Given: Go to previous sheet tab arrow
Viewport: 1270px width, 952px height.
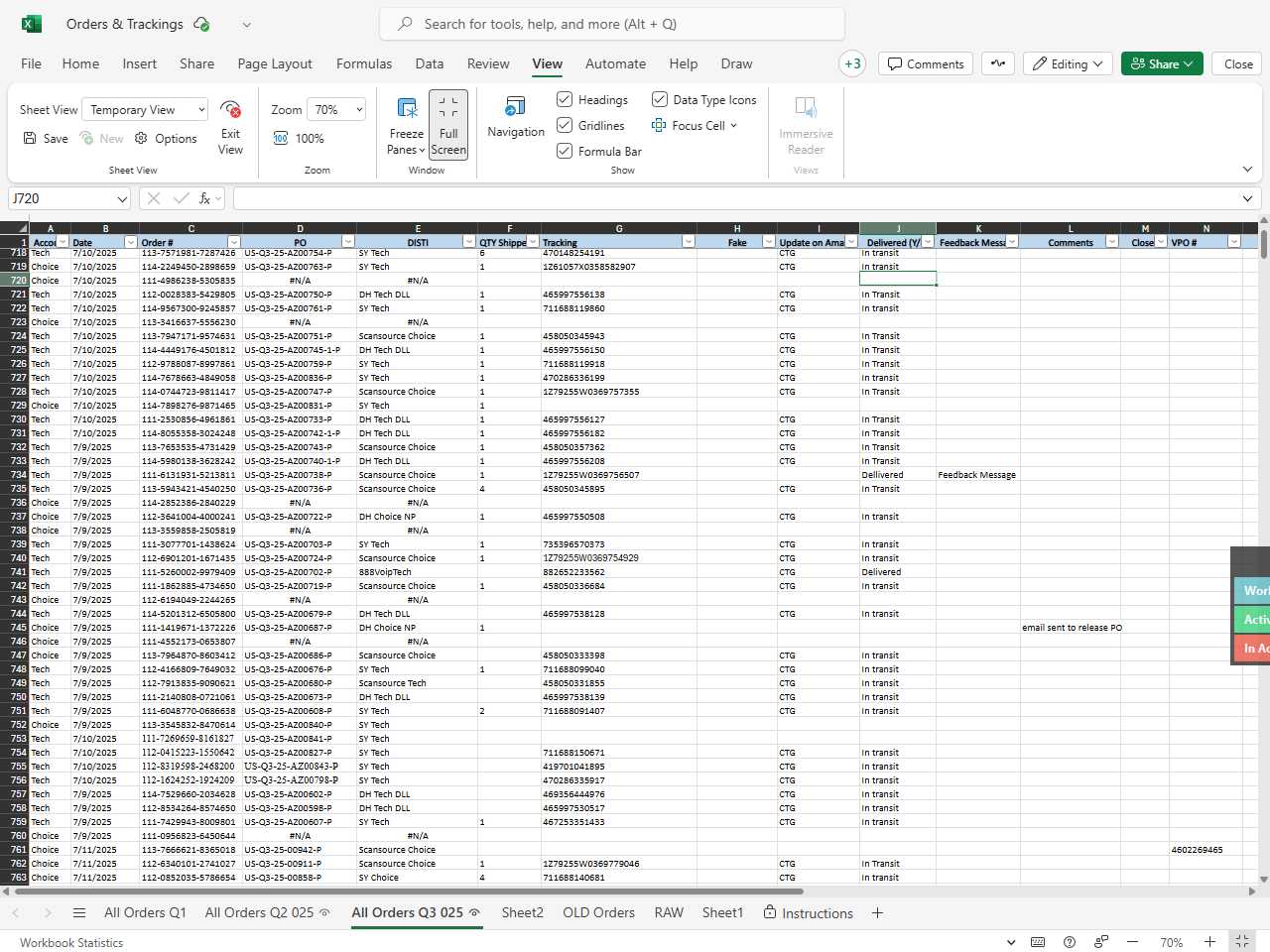Looking at the screenshot, I should pos(16,912).
